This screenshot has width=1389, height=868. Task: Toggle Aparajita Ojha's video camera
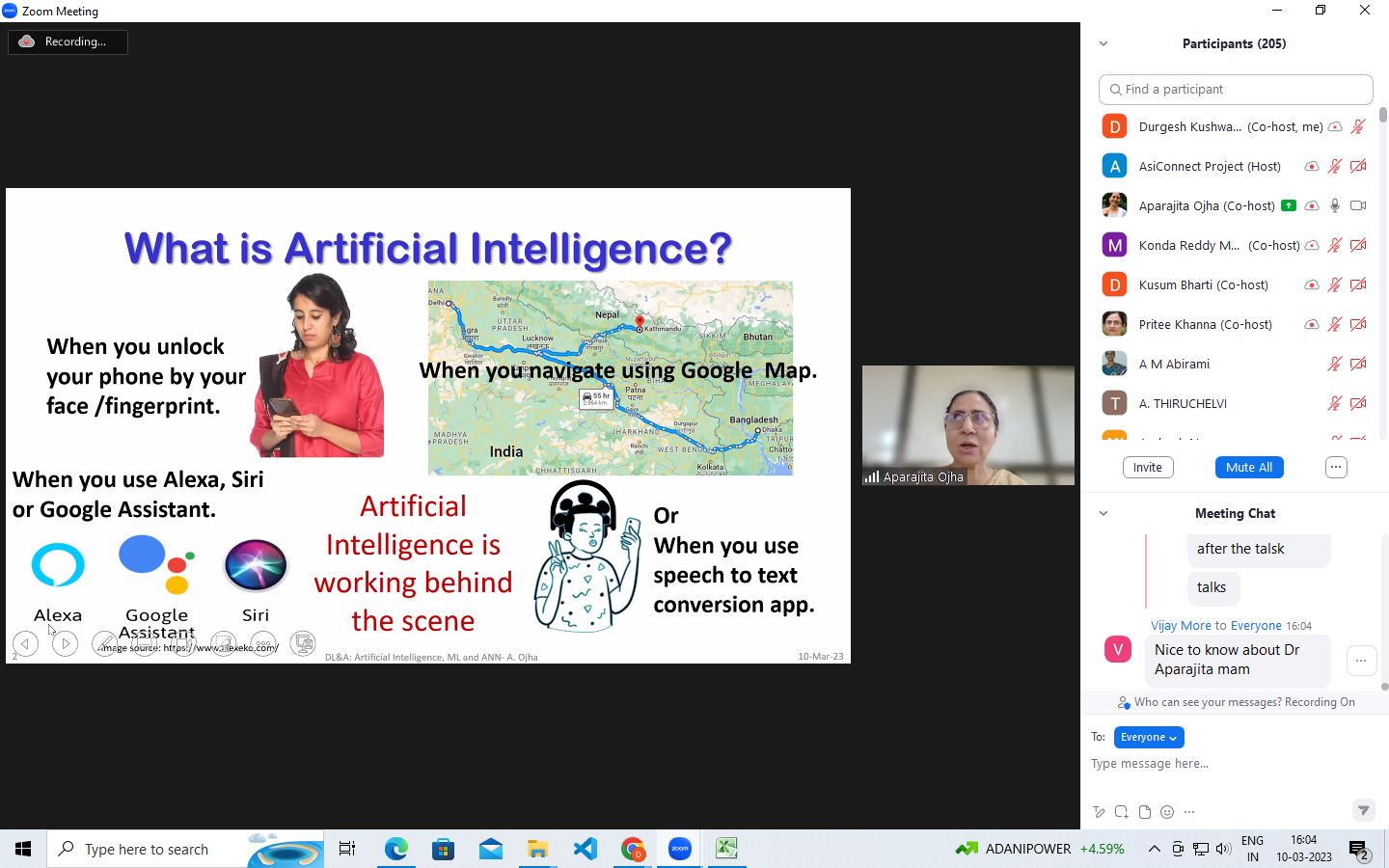pyautogui.click(x=1358, y=205)
